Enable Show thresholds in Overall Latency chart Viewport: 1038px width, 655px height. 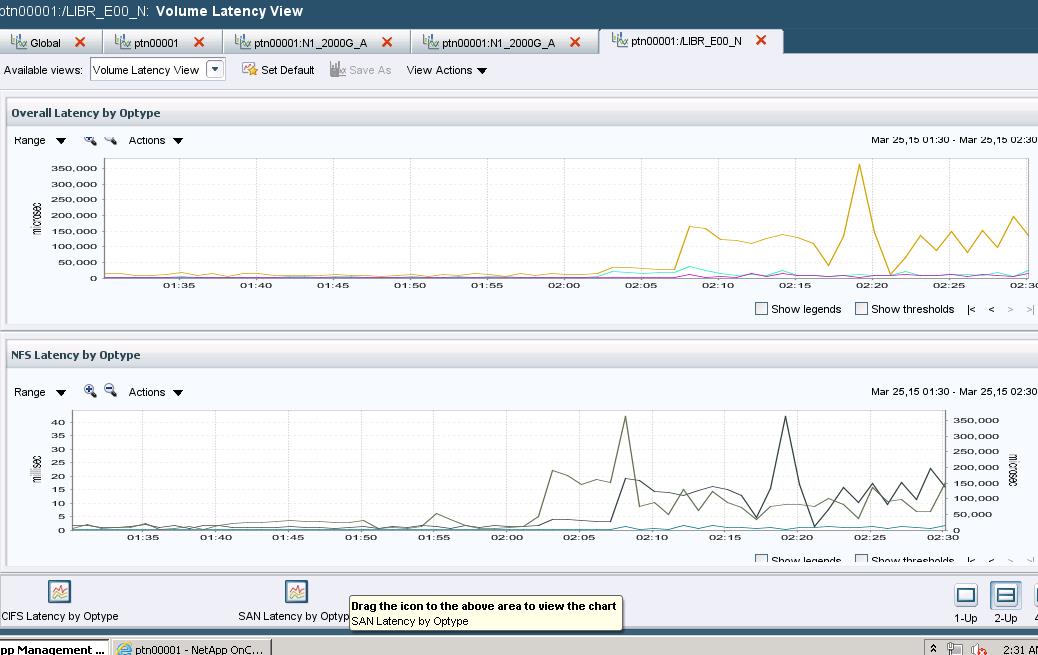coord(861,309)
